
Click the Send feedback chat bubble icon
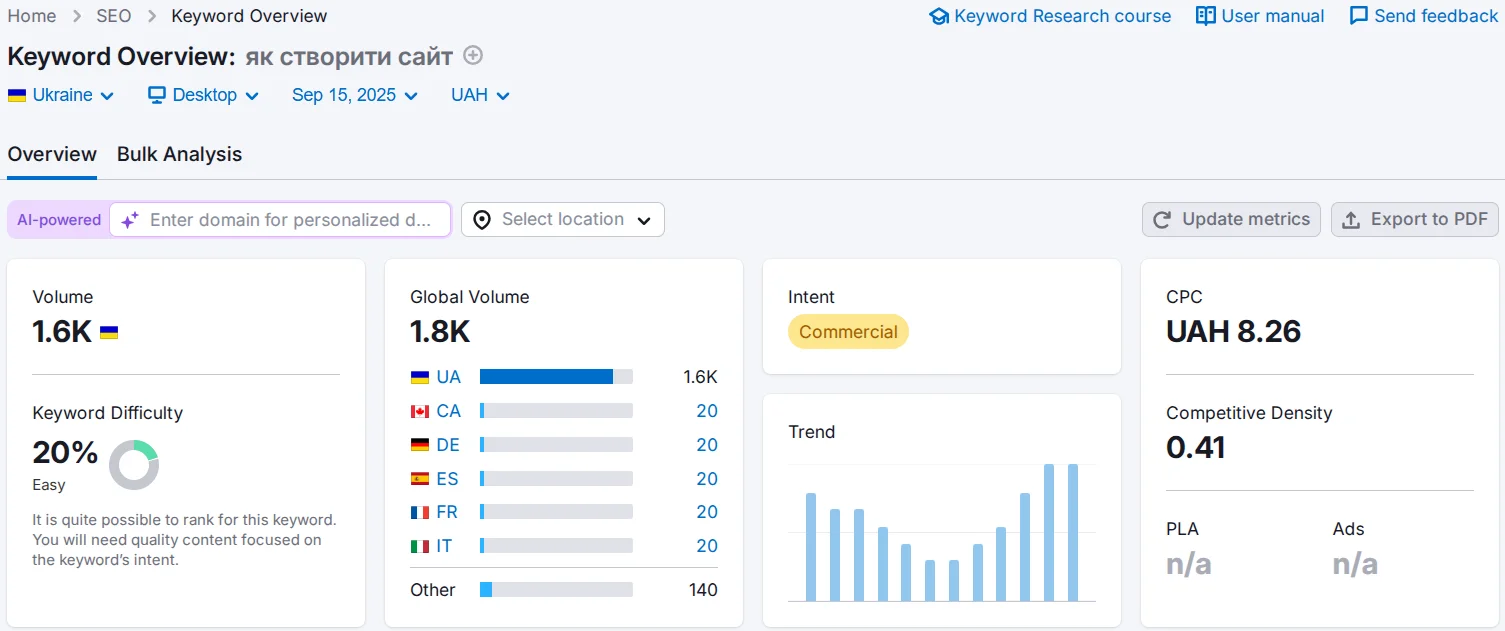1358,16
